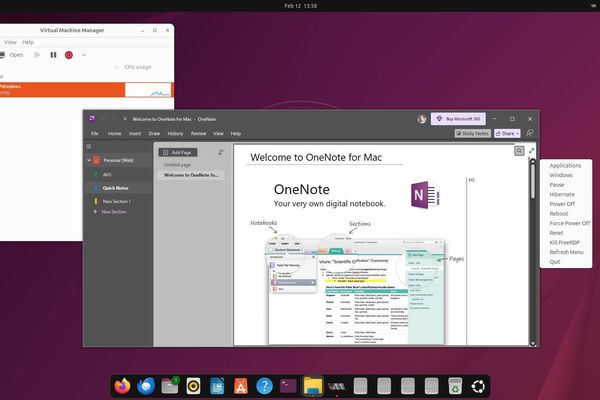Viewport: 600px width, 400px height.
Task: Click the page title Welcome to OneNote for Mac
Action: click(316, 157)
